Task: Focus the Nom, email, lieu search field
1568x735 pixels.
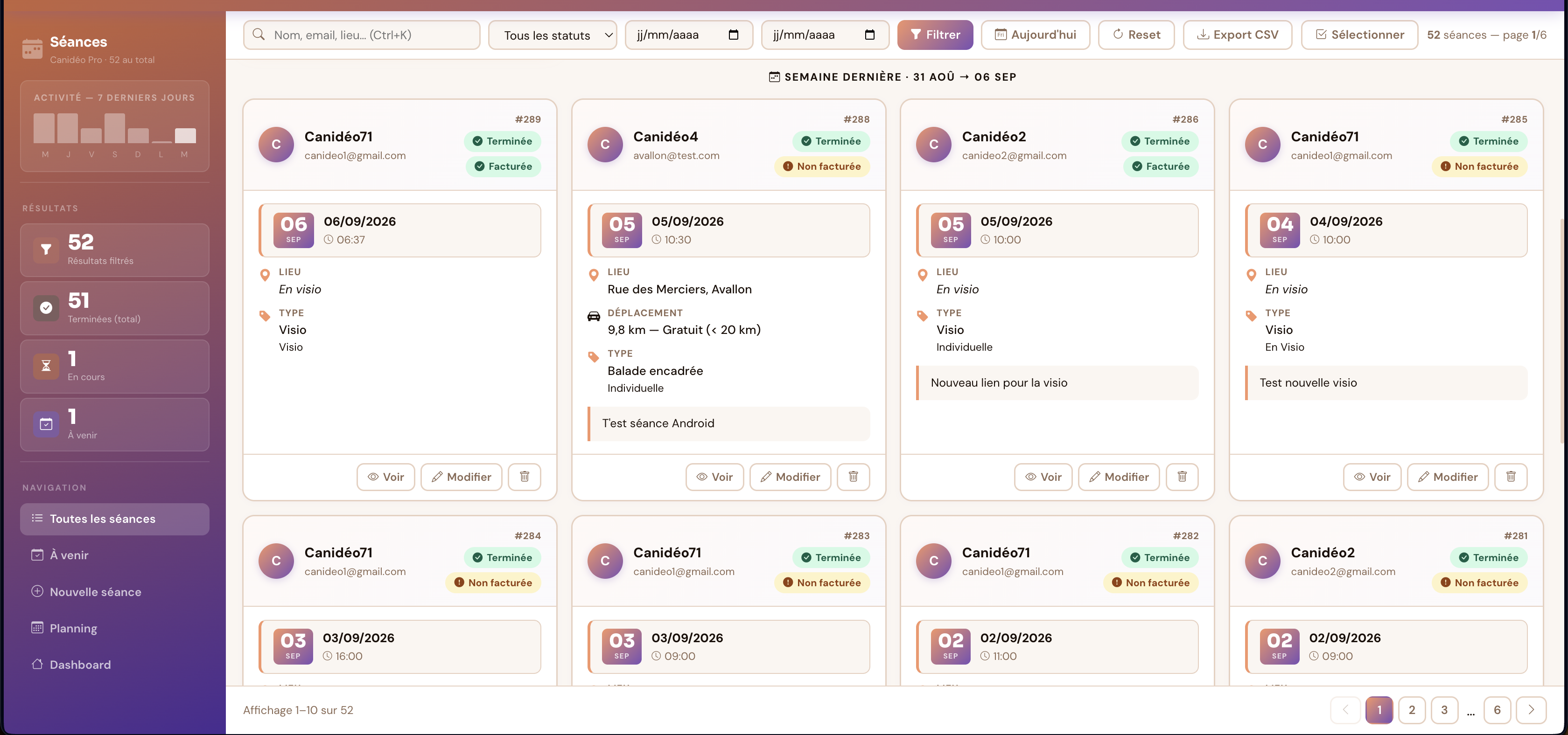Action: click(362, 35)
